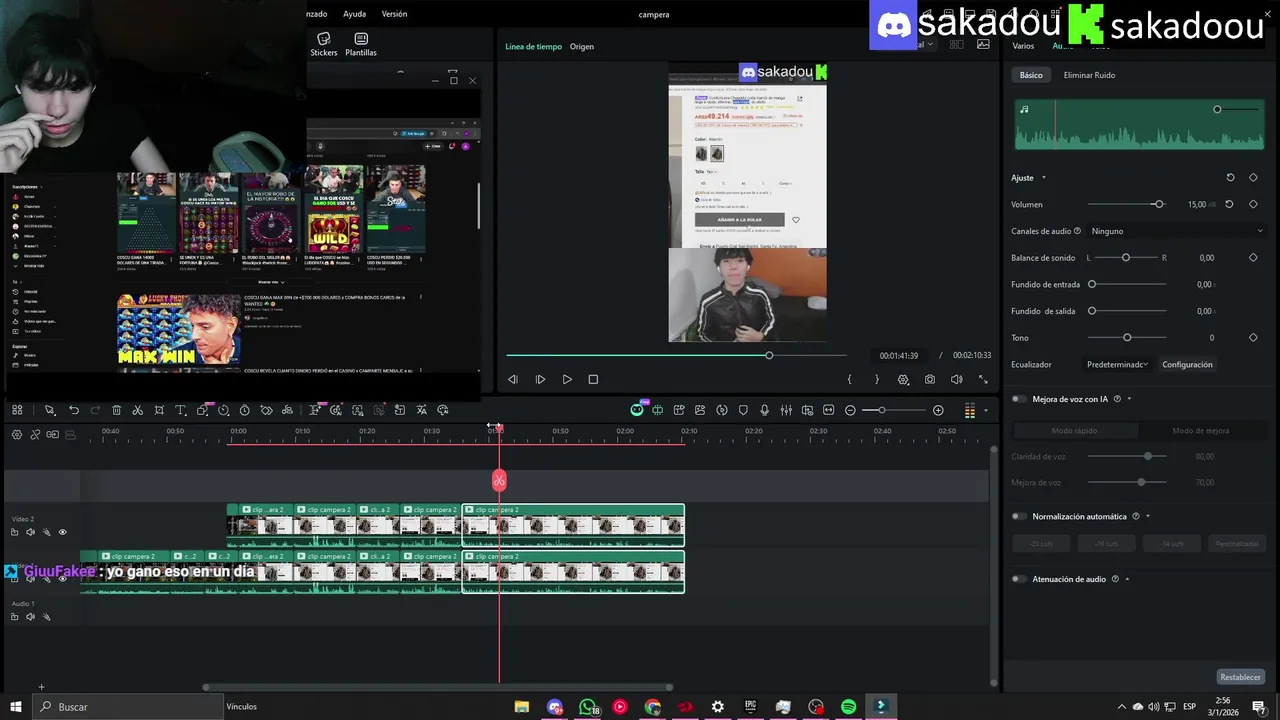Click the Configuración equalizer button
The image size is (1280, 720).
[1187, 365]
